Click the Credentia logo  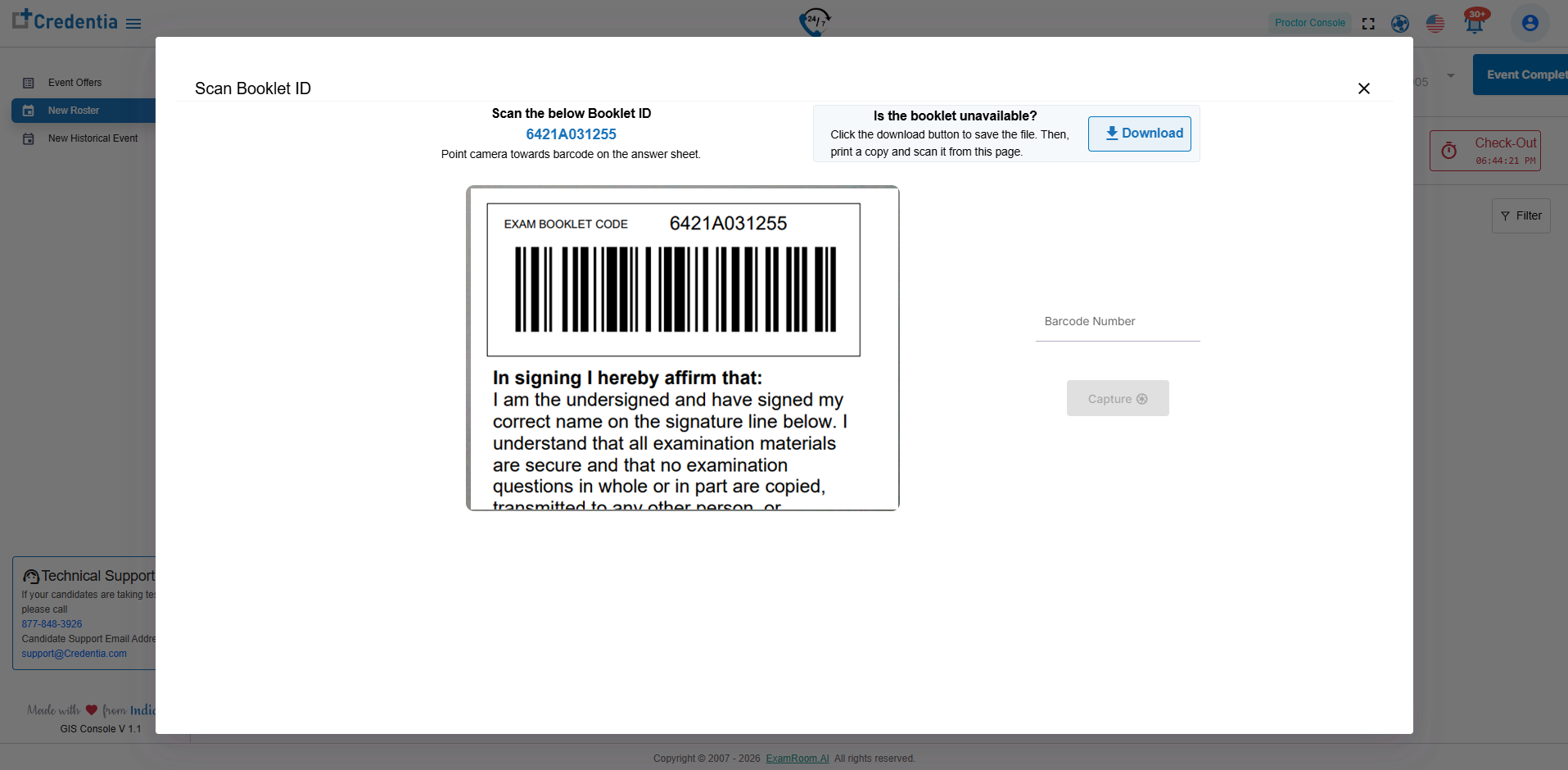click(x=65, y=20)
